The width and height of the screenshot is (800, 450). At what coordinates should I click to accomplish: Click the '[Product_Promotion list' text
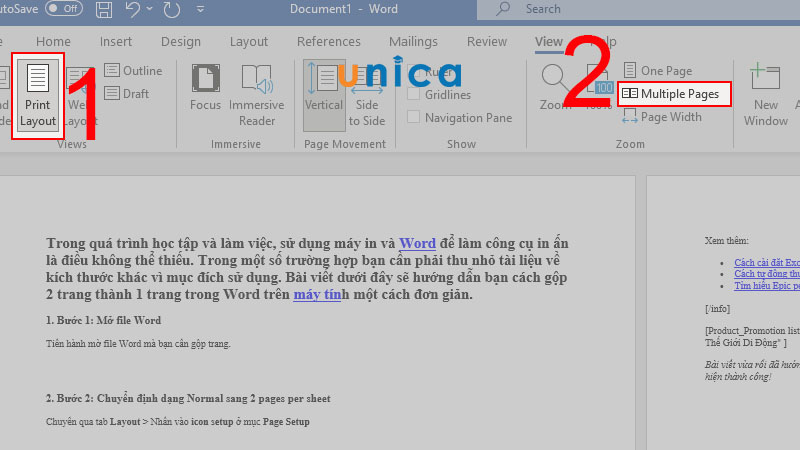(752, 331)
